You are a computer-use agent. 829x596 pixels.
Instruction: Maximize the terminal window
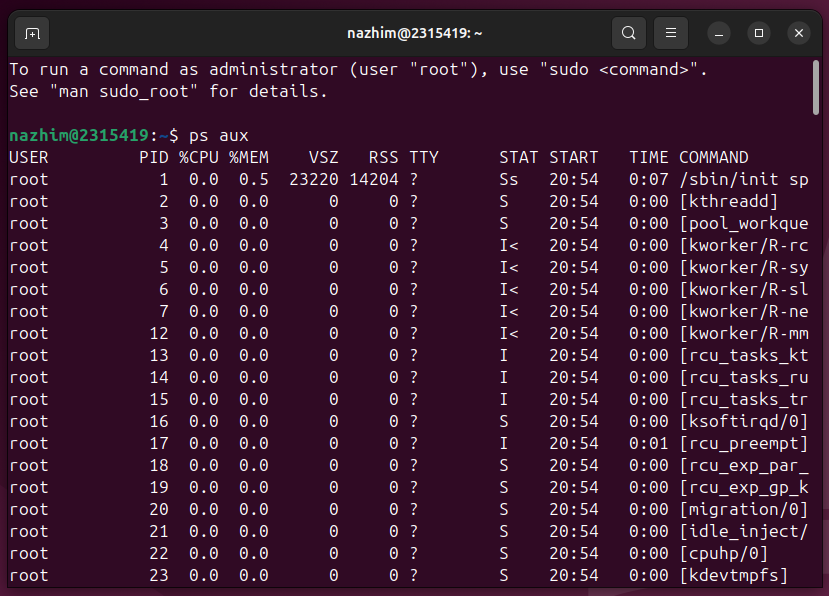tap(759, 33)
